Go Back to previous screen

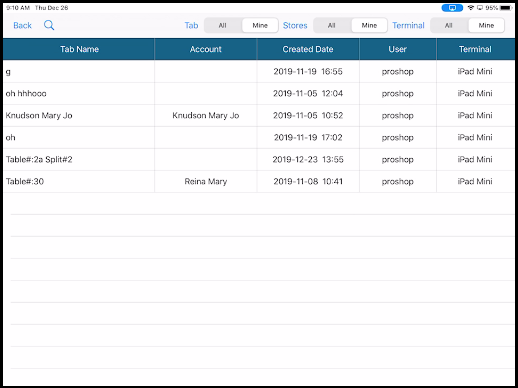pyautogui.click(x=22, y=25)
